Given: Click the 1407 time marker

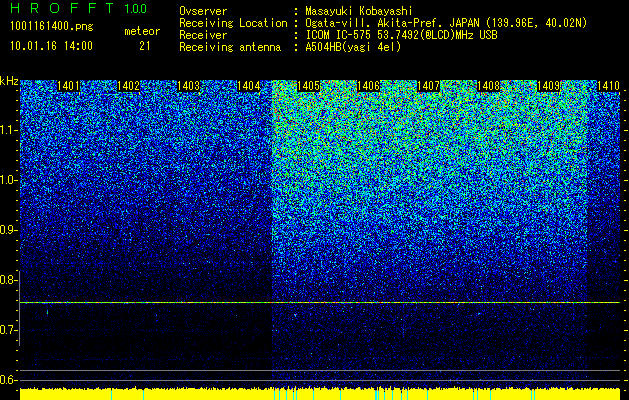Looking at the screenshot, I should [x=428, y=86].
